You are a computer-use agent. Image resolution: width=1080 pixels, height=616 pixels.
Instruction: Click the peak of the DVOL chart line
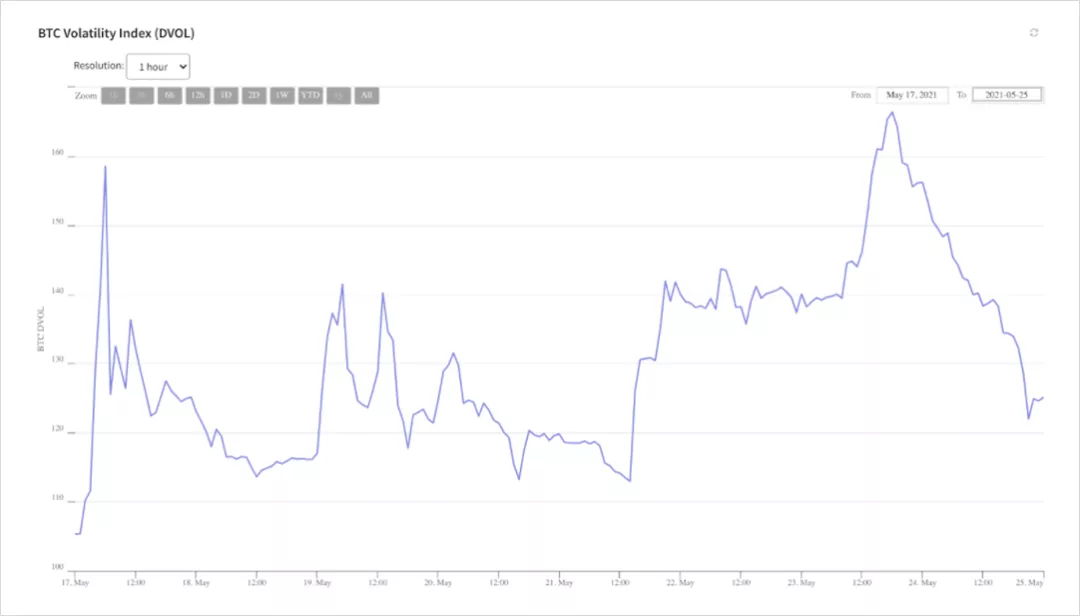(x=890, y=114)
